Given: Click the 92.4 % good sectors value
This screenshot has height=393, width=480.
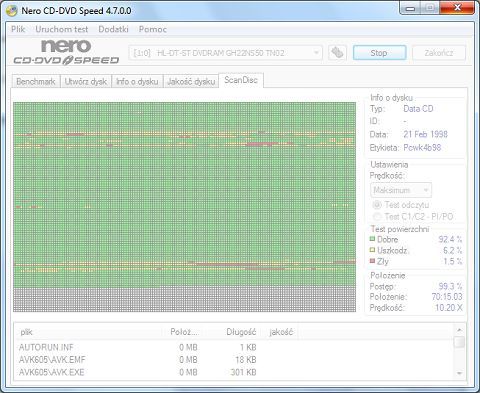Looking at the screenshot, I should pos(450,239).
